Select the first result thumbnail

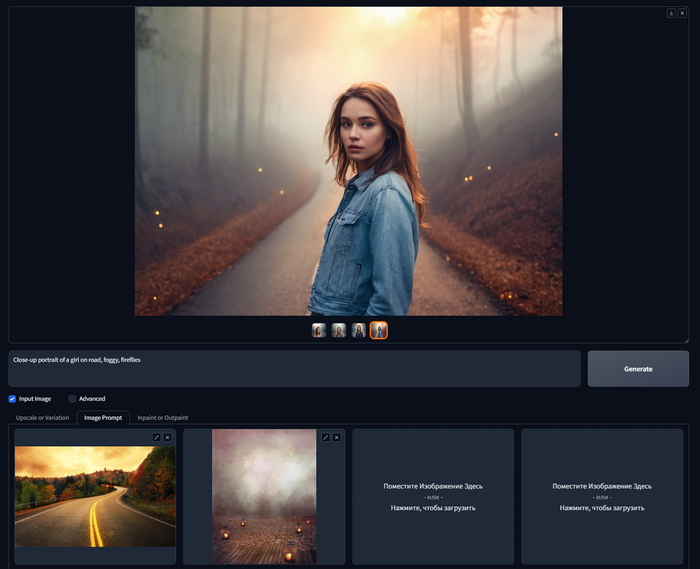coord(319,330)
